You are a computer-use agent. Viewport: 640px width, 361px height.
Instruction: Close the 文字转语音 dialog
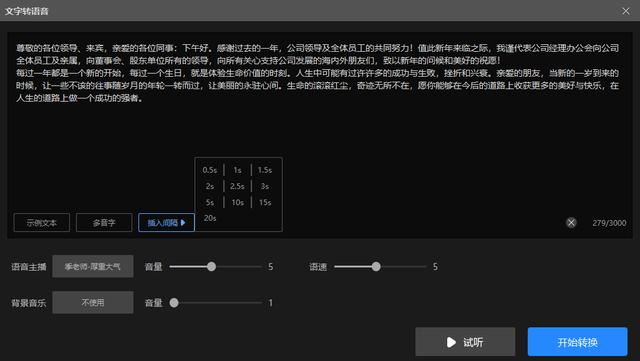pos(626,11)
